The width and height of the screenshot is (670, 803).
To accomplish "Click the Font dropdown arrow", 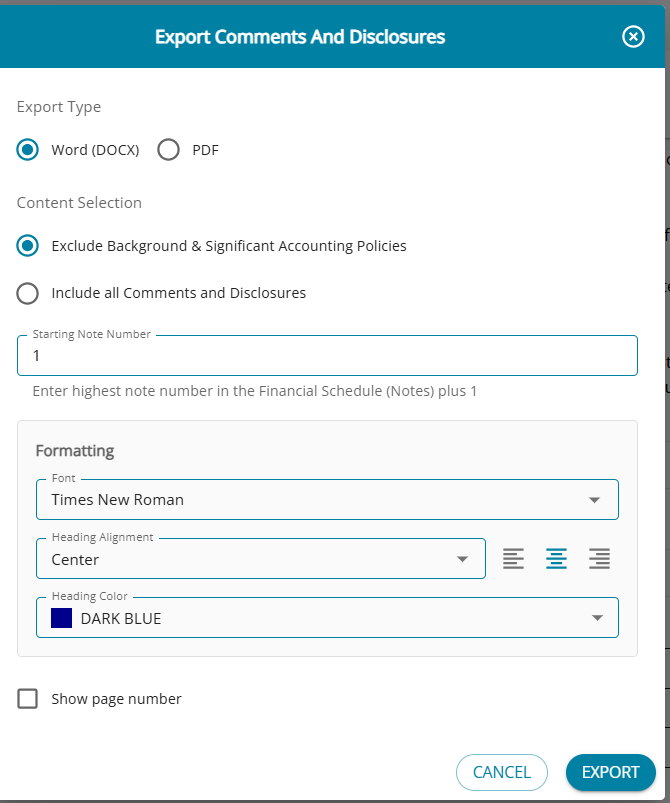I will point(594,500).
